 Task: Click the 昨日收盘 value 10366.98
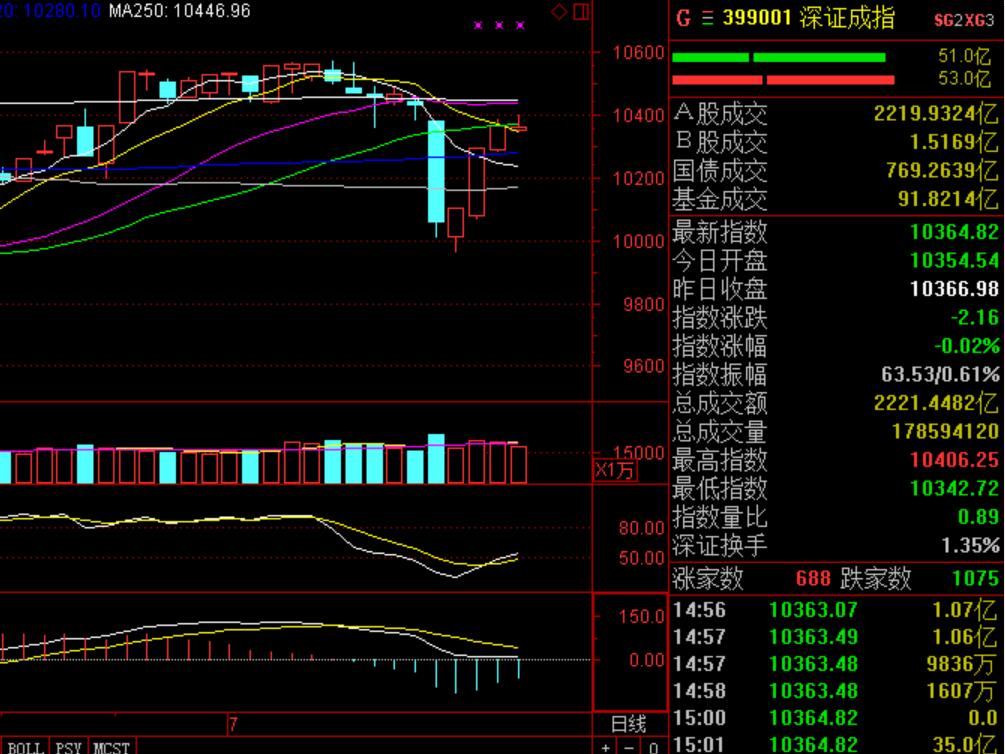pos(954,289)
